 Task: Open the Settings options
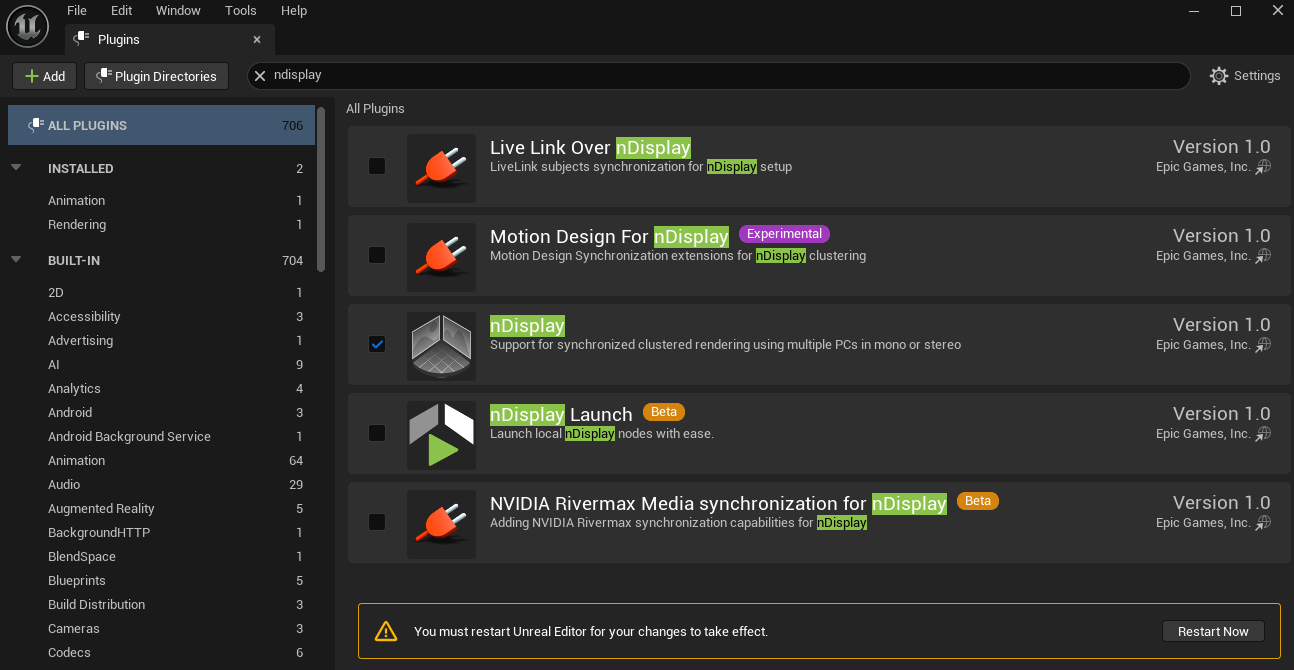pos(1245,76)
